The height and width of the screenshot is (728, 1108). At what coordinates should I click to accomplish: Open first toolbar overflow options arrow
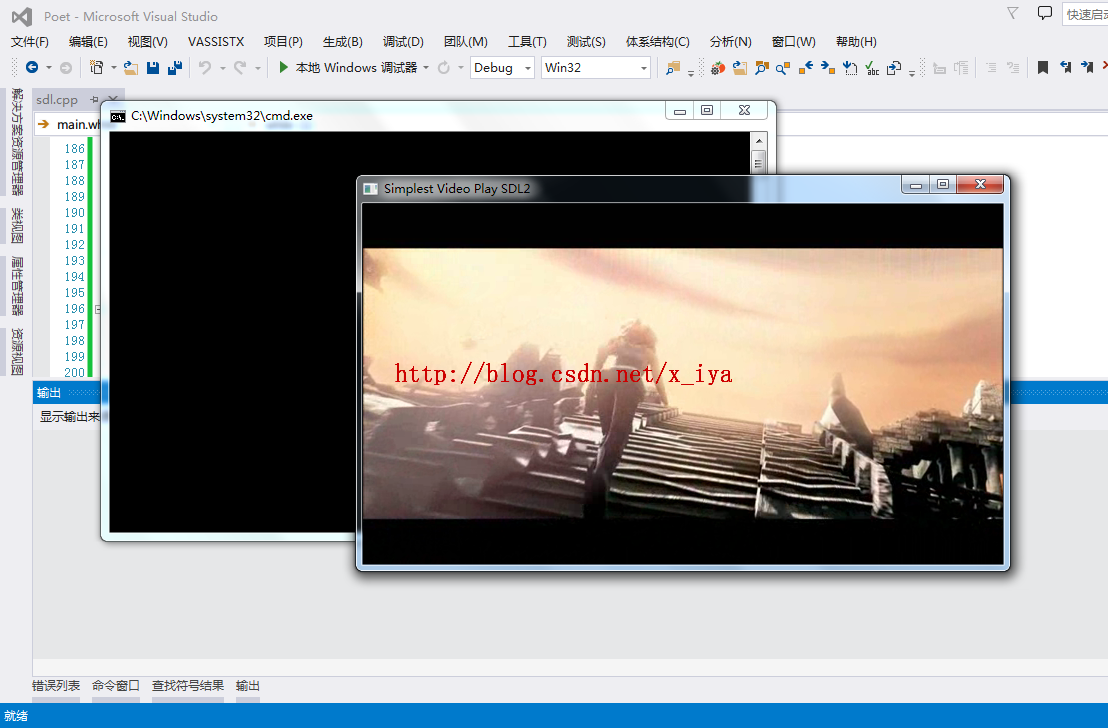click(x=690, y=73)
